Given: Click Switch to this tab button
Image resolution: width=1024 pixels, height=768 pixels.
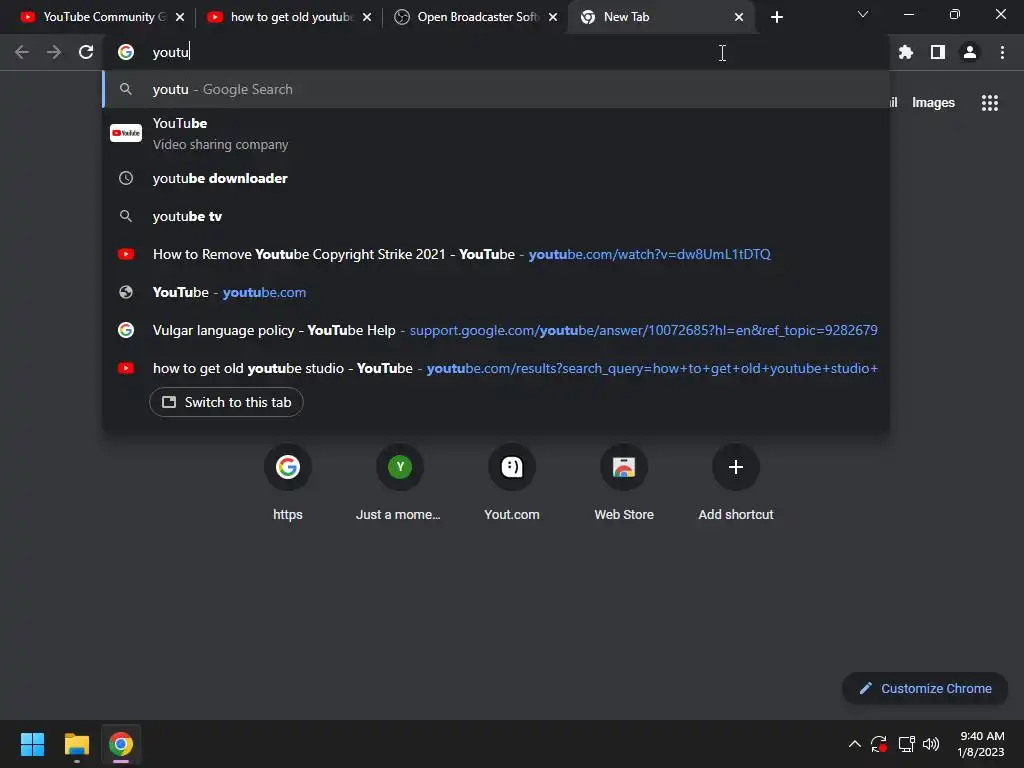Looking at the screenshot, I should 226,402.
